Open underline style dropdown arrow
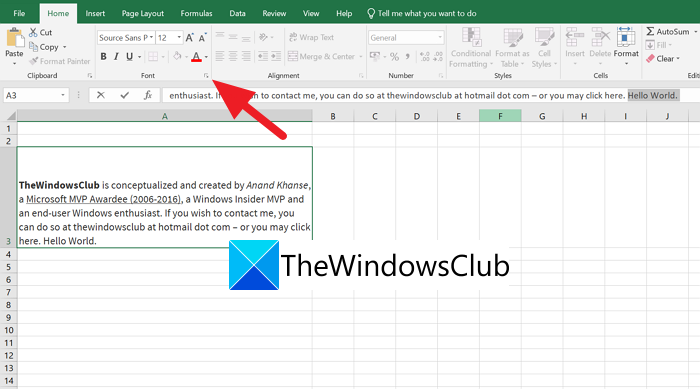Screen dimensions: 700x389 click(x=139, y=57)
